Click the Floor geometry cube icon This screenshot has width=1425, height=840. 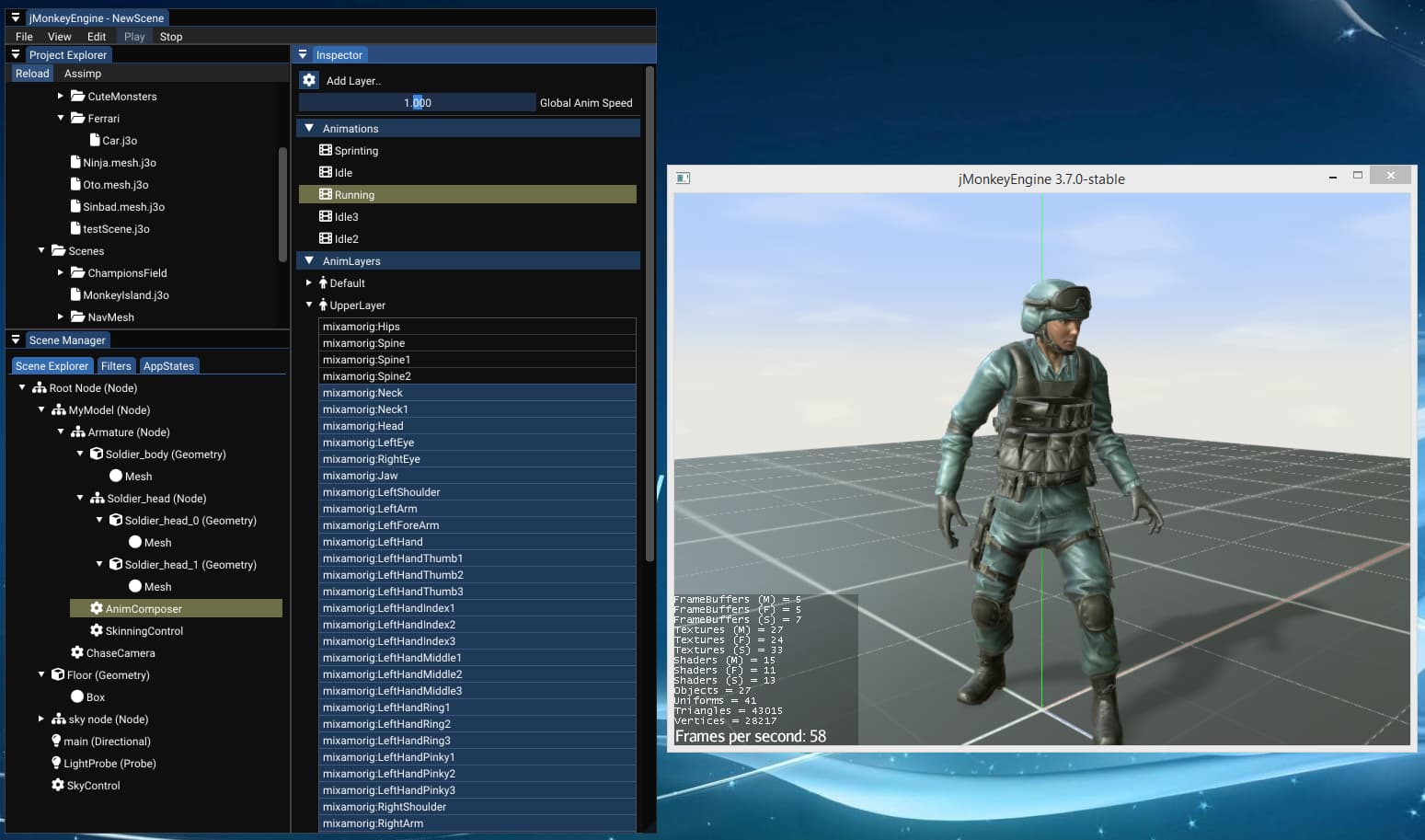pos(58,674)
